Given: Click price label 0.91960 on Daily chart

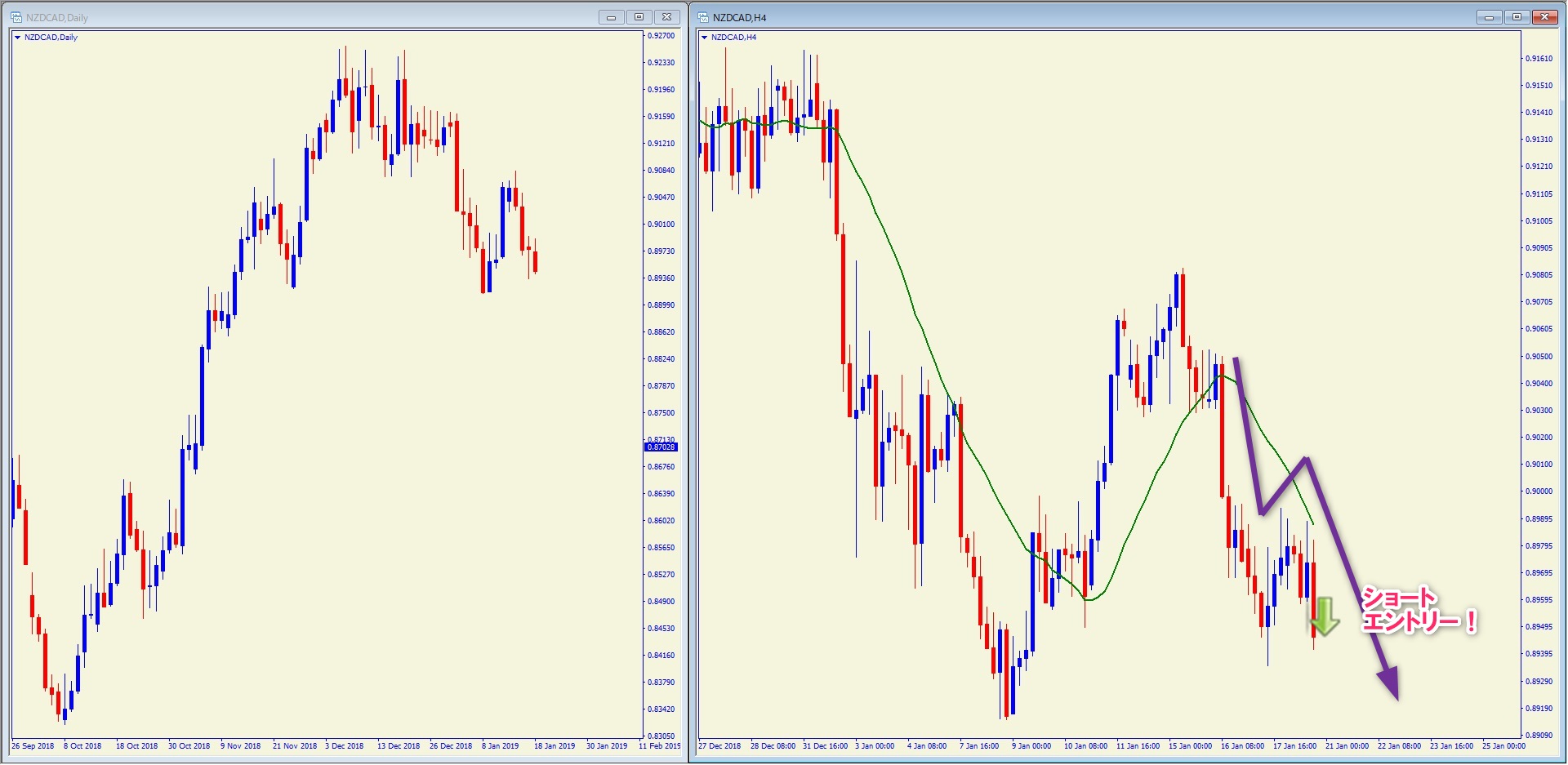Looking at the screenshot, I should (661, 90).
